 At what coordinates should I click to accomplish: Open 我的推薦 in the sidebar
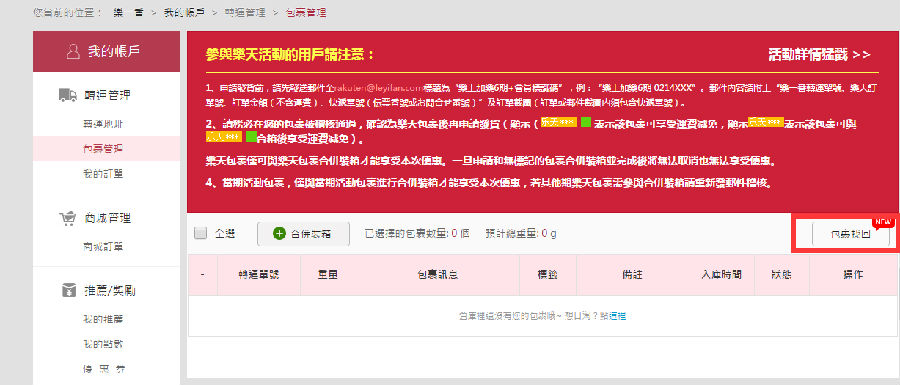(x=103, y=319)
